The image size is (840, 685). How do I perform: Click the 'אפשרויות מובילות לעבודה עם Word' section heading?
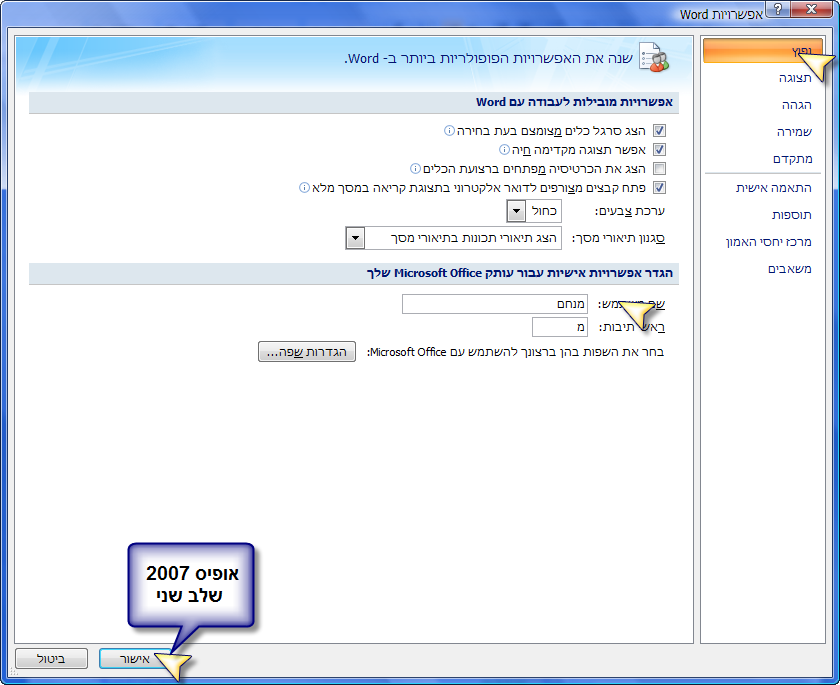tap(574, 102)
